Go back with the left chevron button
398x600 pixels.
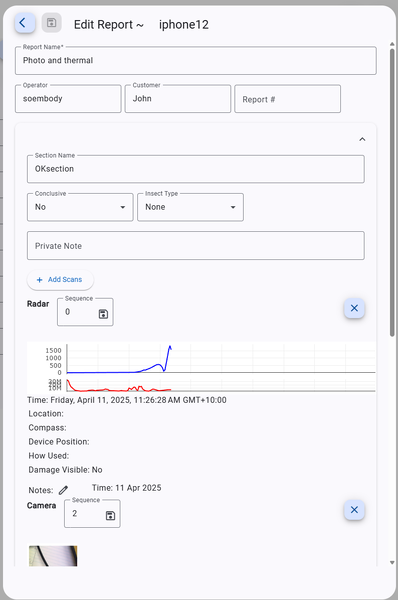(x=25, y=23)
